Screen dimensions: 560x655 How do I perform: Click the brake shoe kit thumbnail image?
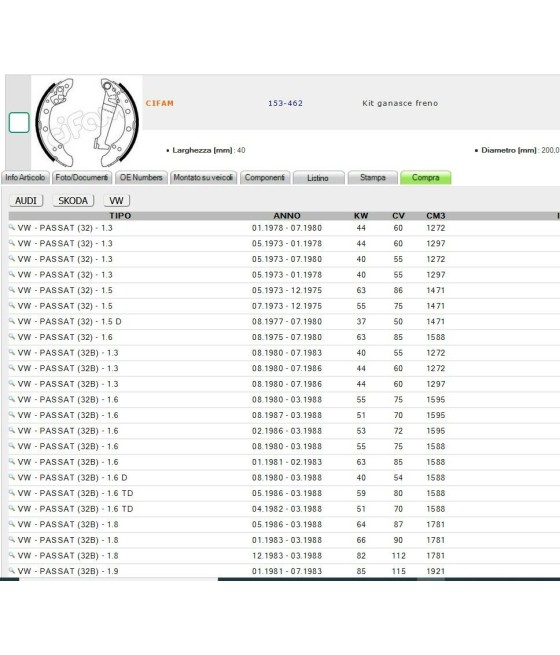pyautogui.click(x=87, y=122)
